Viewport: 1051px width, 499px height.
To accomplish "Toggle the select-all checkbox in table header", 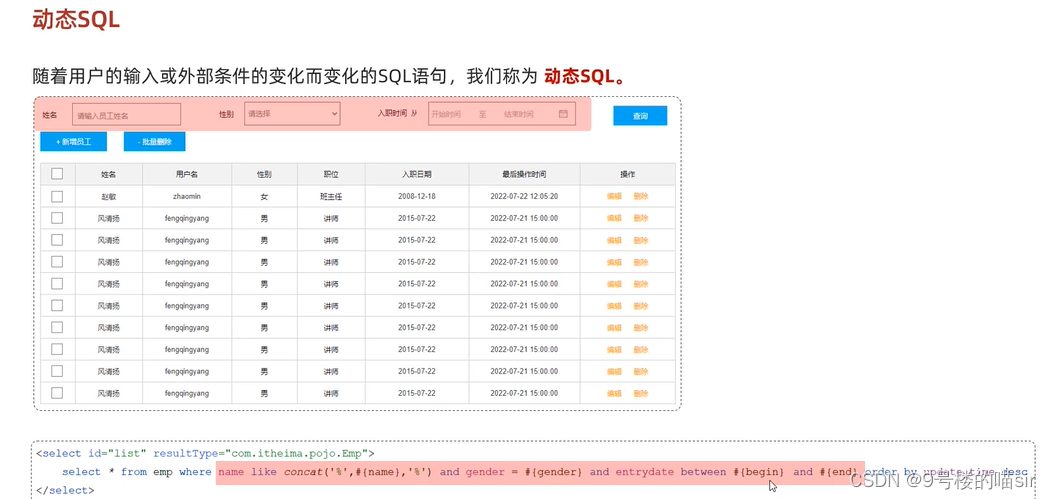I will click(57, 174).
